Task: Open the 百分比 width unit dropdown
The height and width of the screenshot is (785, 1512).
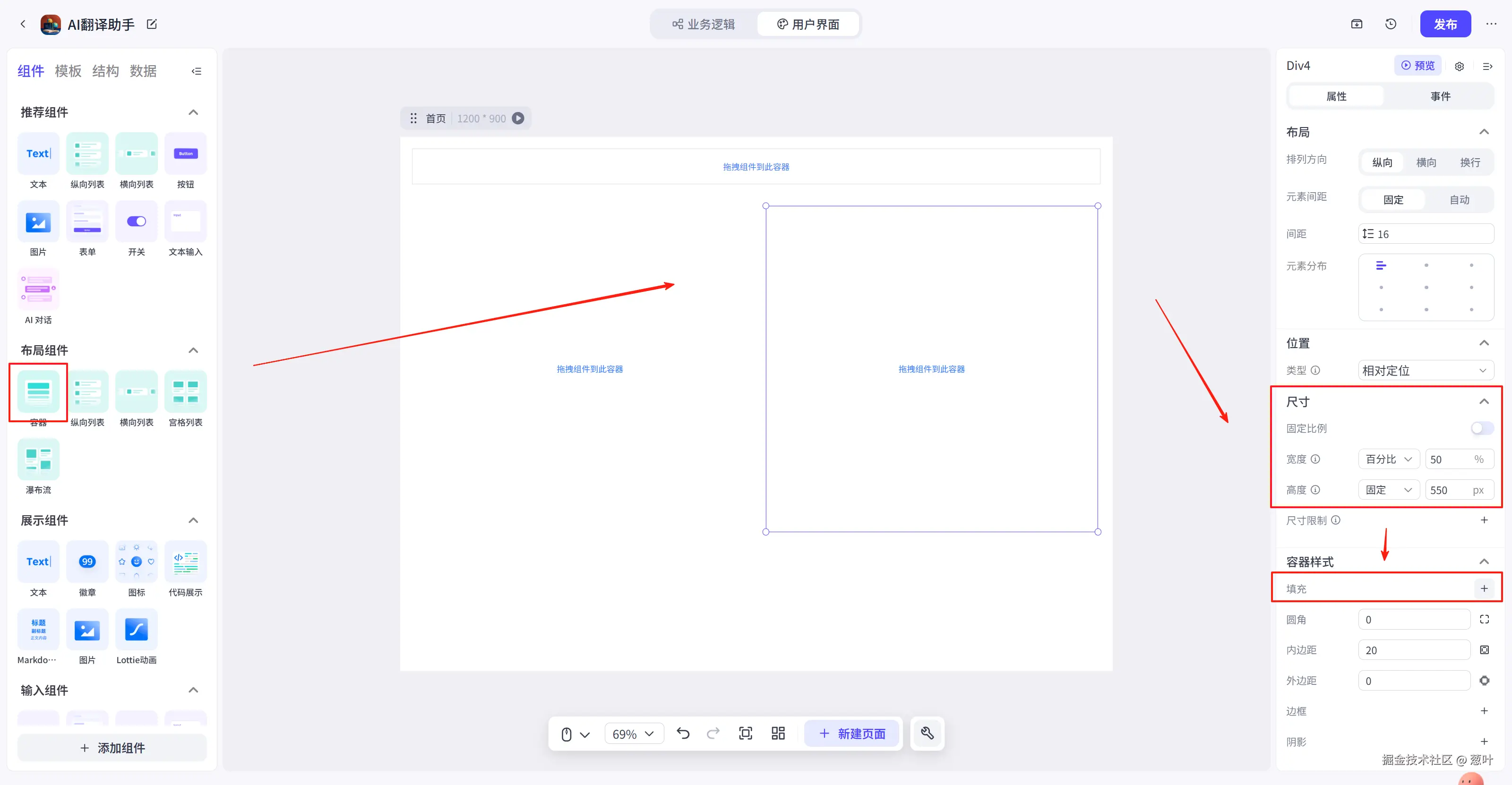Action: coord(1388,460)
